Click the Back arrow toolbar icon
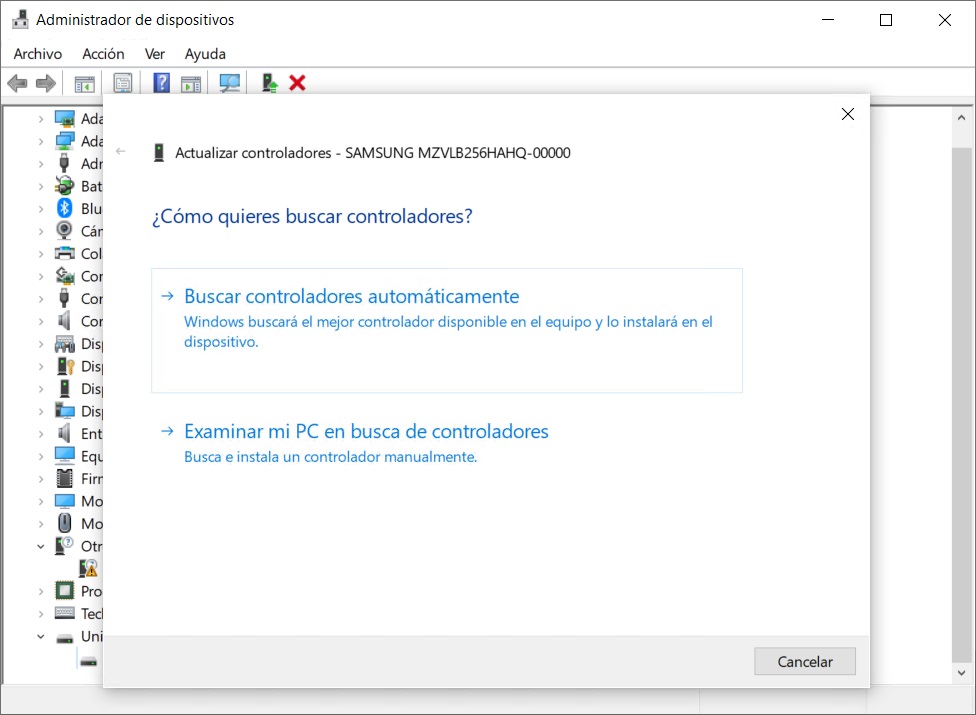Screen dimensions: 976x715 [17, 83]
